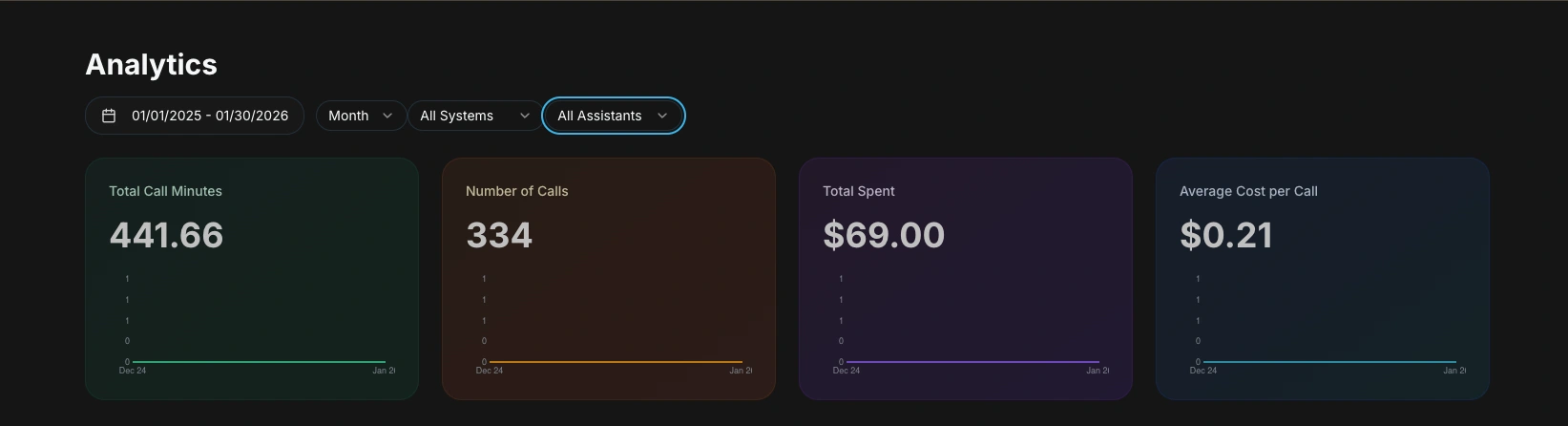Click the All Assistants chevron arrow
Screen dimensions: 1568x426
(662, 116)
